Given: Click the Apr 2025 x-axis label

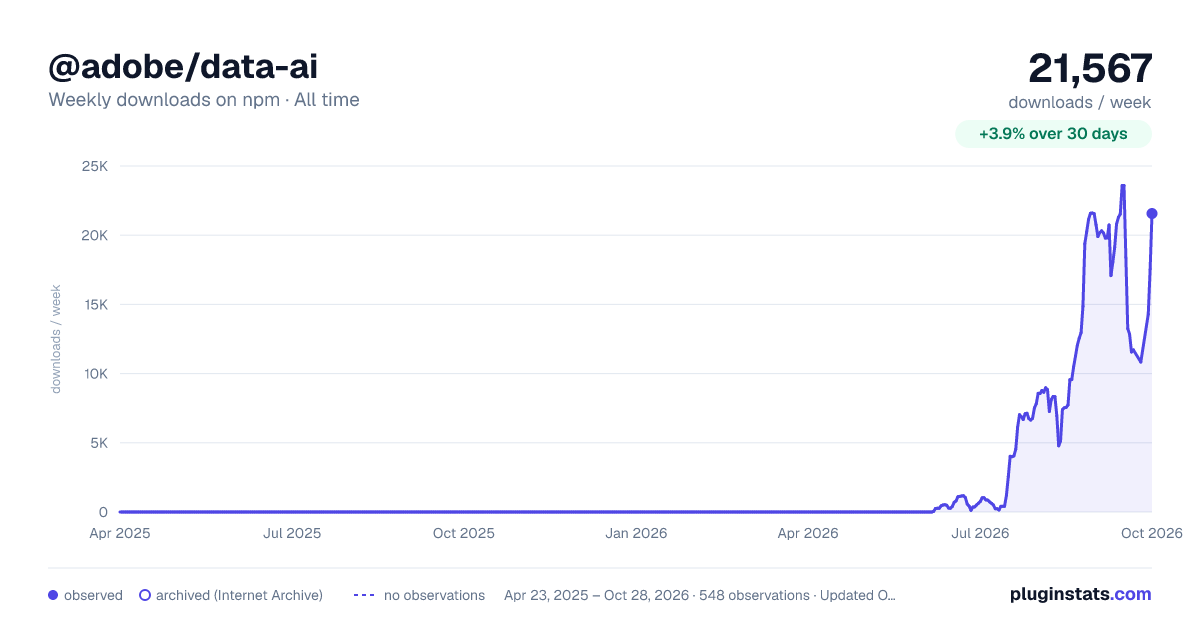Looking at the screenshot, I should [120, 533].
